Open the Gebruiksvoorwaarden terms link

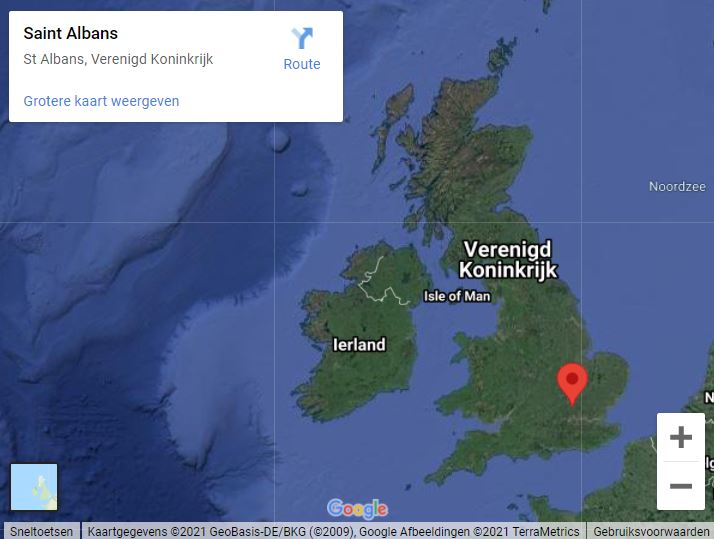pos(651,531)
